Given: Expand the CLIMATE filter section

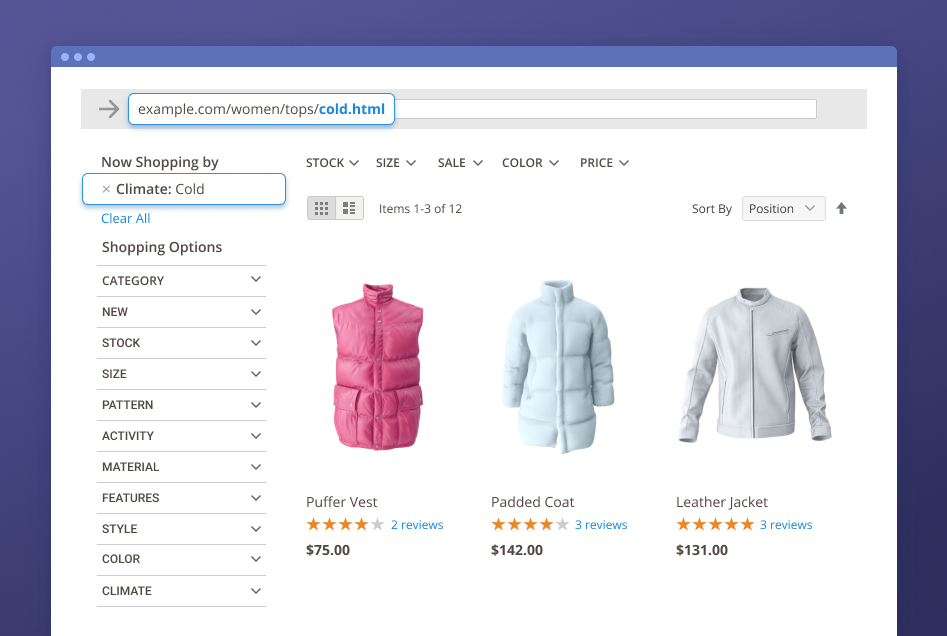Looking at the screenshot, I should pyautogui.click(x=181, y=591).
